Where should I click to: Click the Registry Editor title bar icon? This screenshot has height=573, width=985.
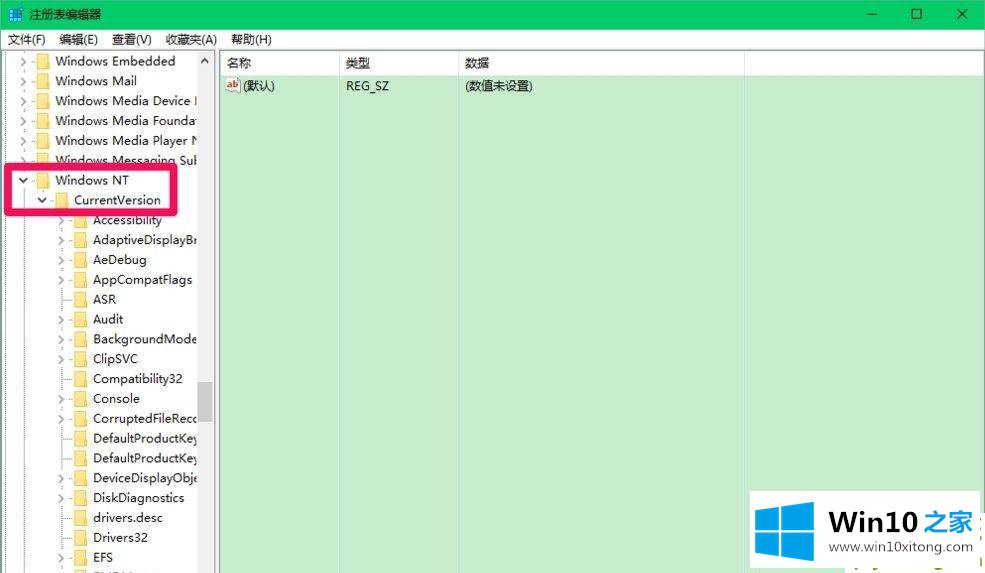[16, 14]
